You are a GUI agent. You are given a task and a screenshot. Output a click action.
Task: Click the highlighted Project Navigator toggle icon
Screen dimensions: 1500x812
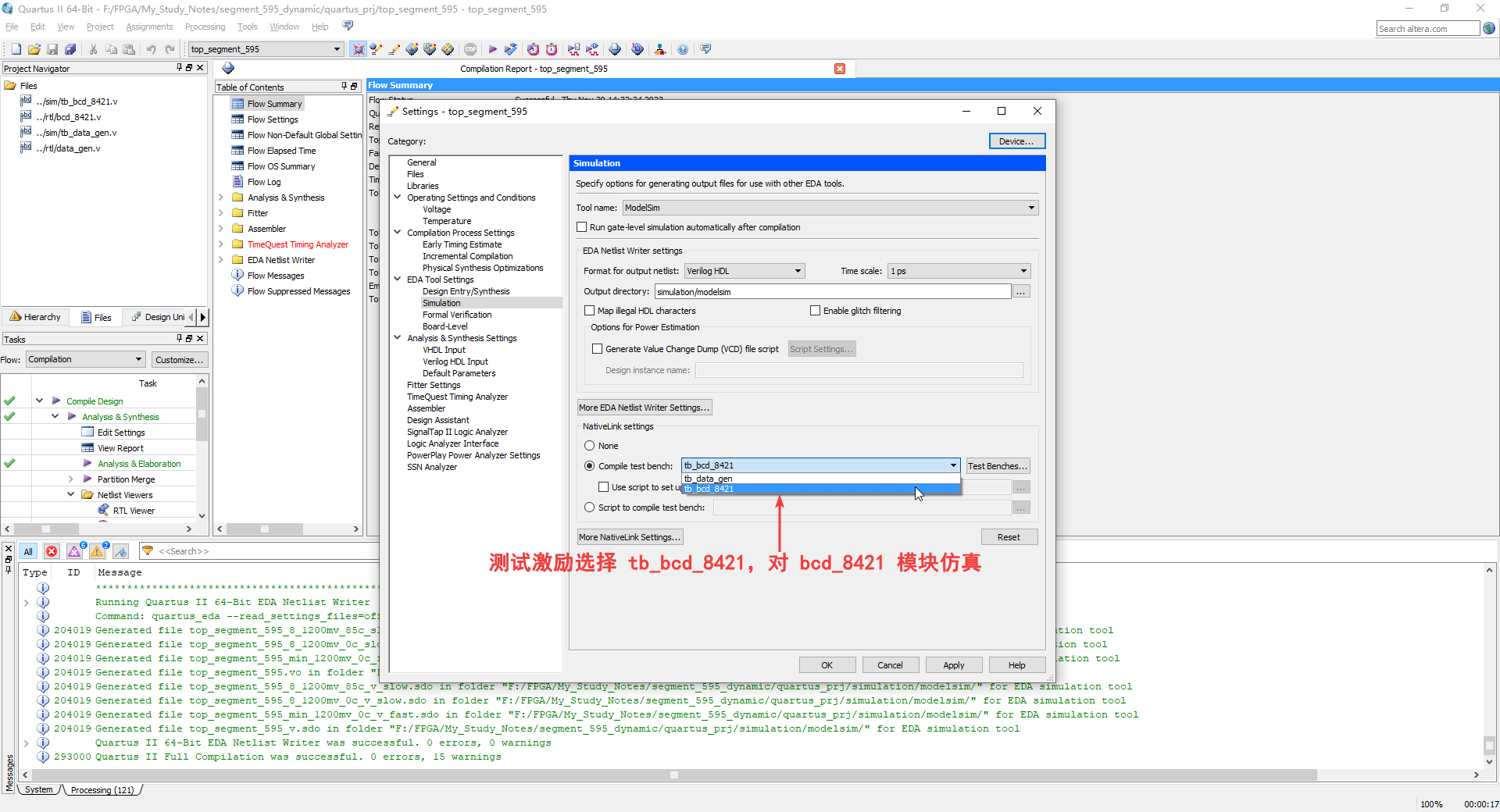358,49
